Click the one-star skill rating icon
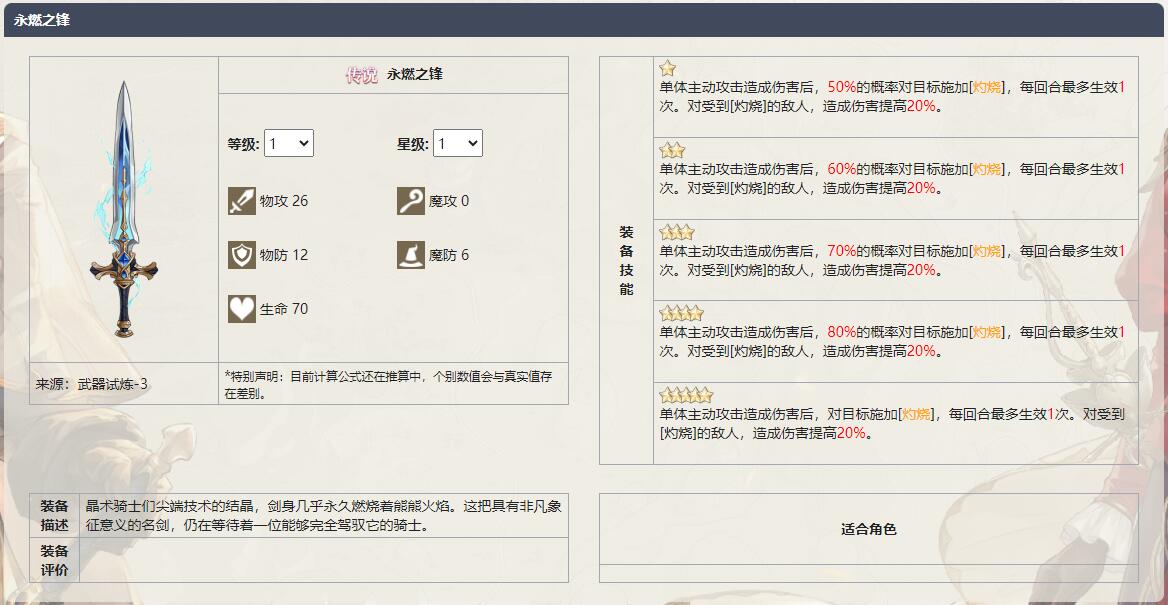 tap(667, 69)
